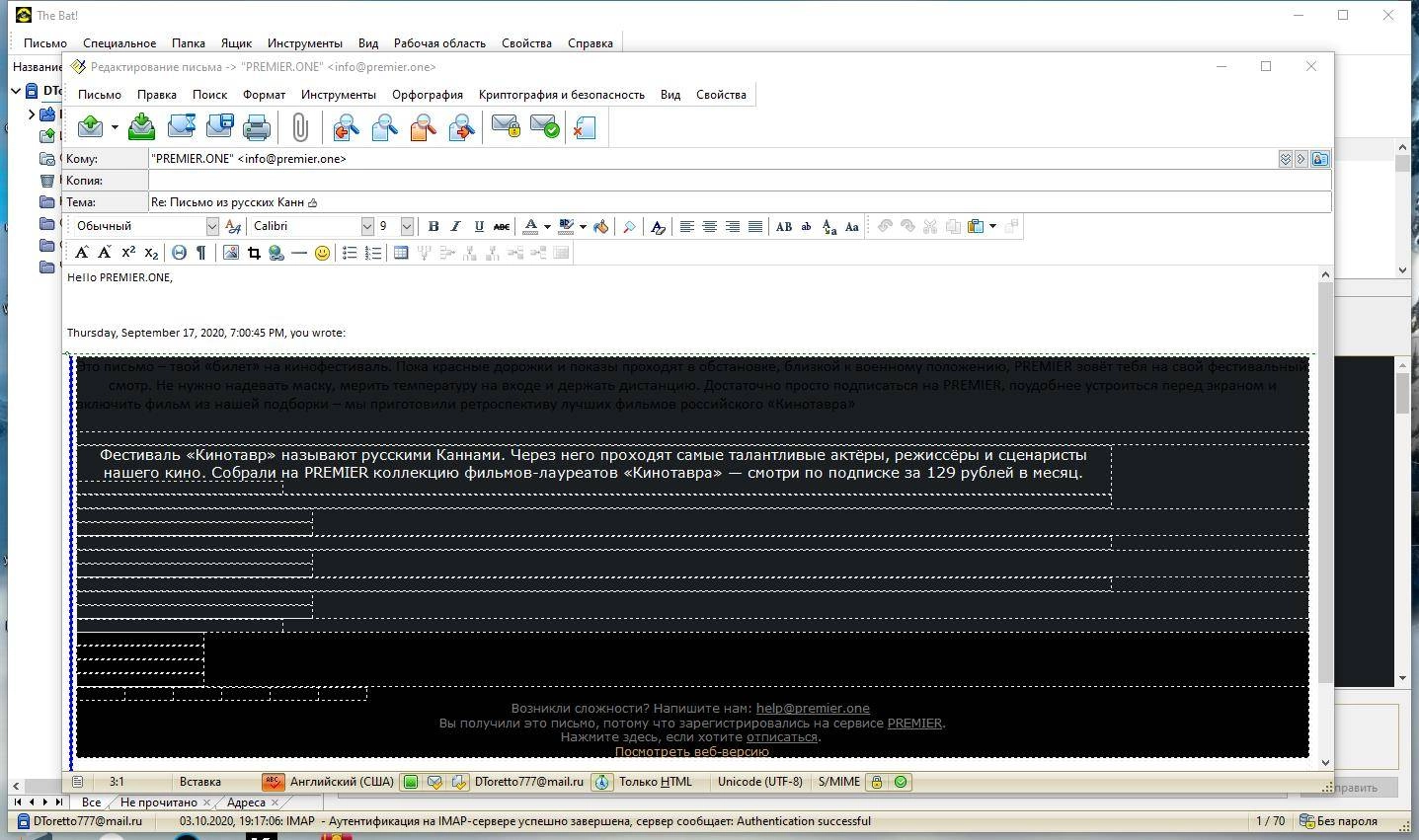This screenshot has width=1419, height=840.
Task: Center align the text
Action: tap(709, 226)
